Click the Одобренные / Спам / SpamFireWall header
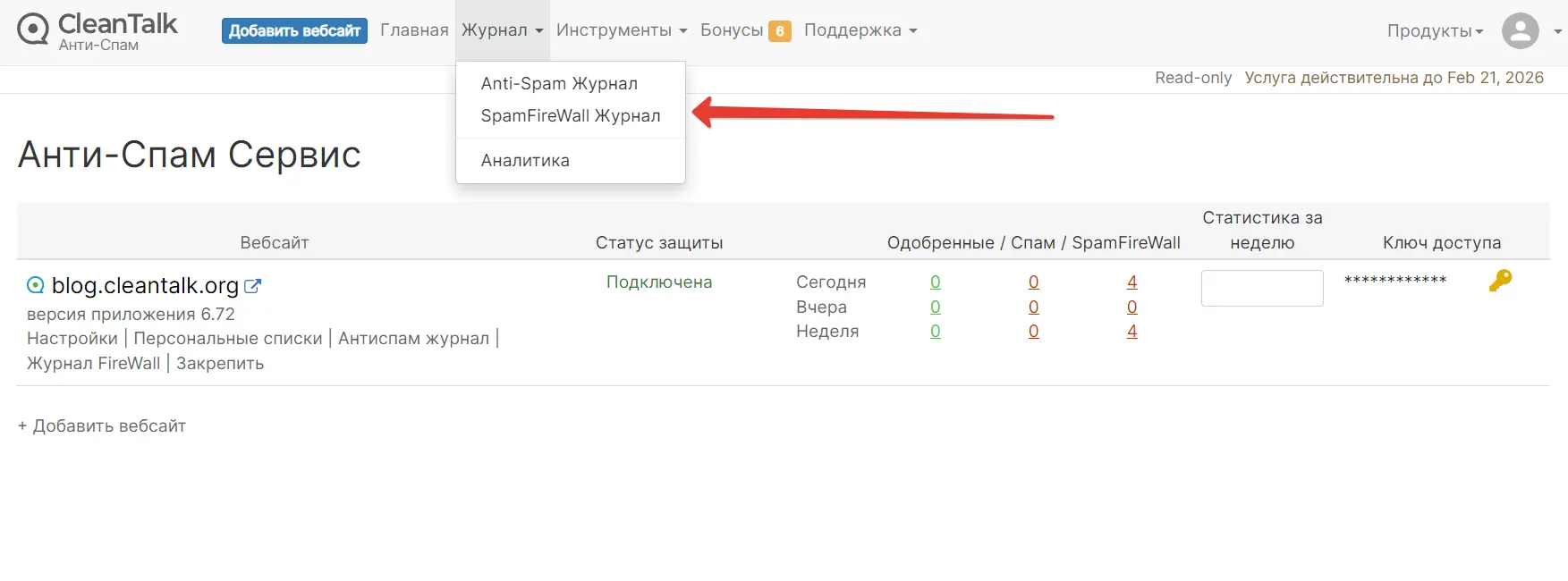This screenshot has width=1568, height=581. [1034, 242]
